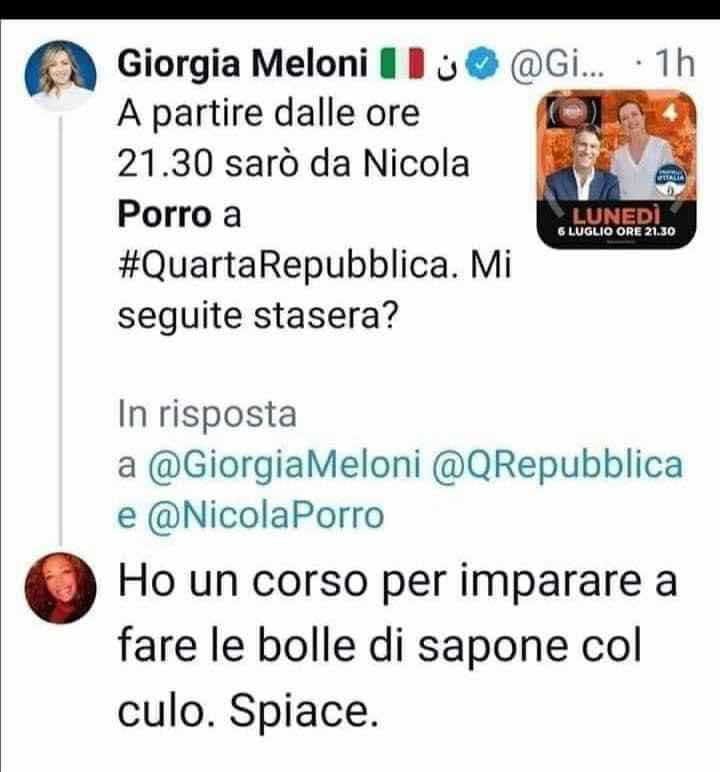
Task: Open the truncated @Gi... handle
Action: 556,64
